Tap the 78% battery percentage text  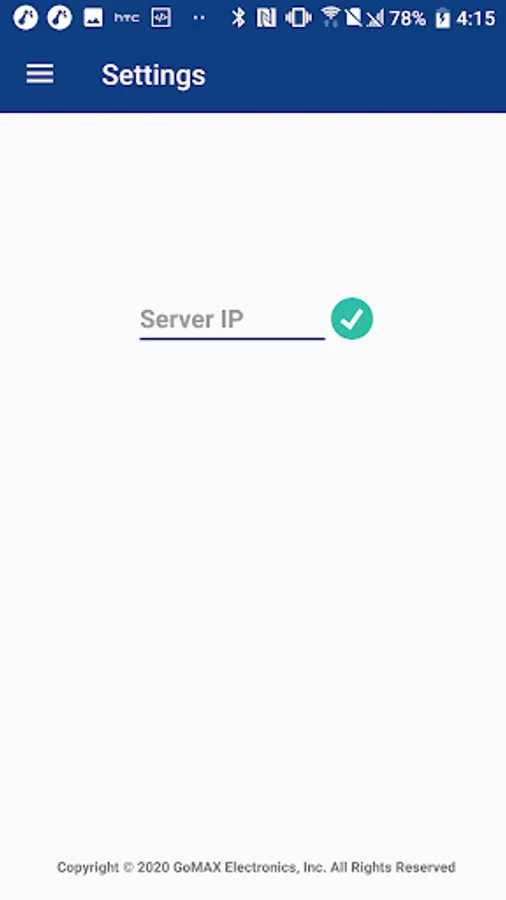408,19
